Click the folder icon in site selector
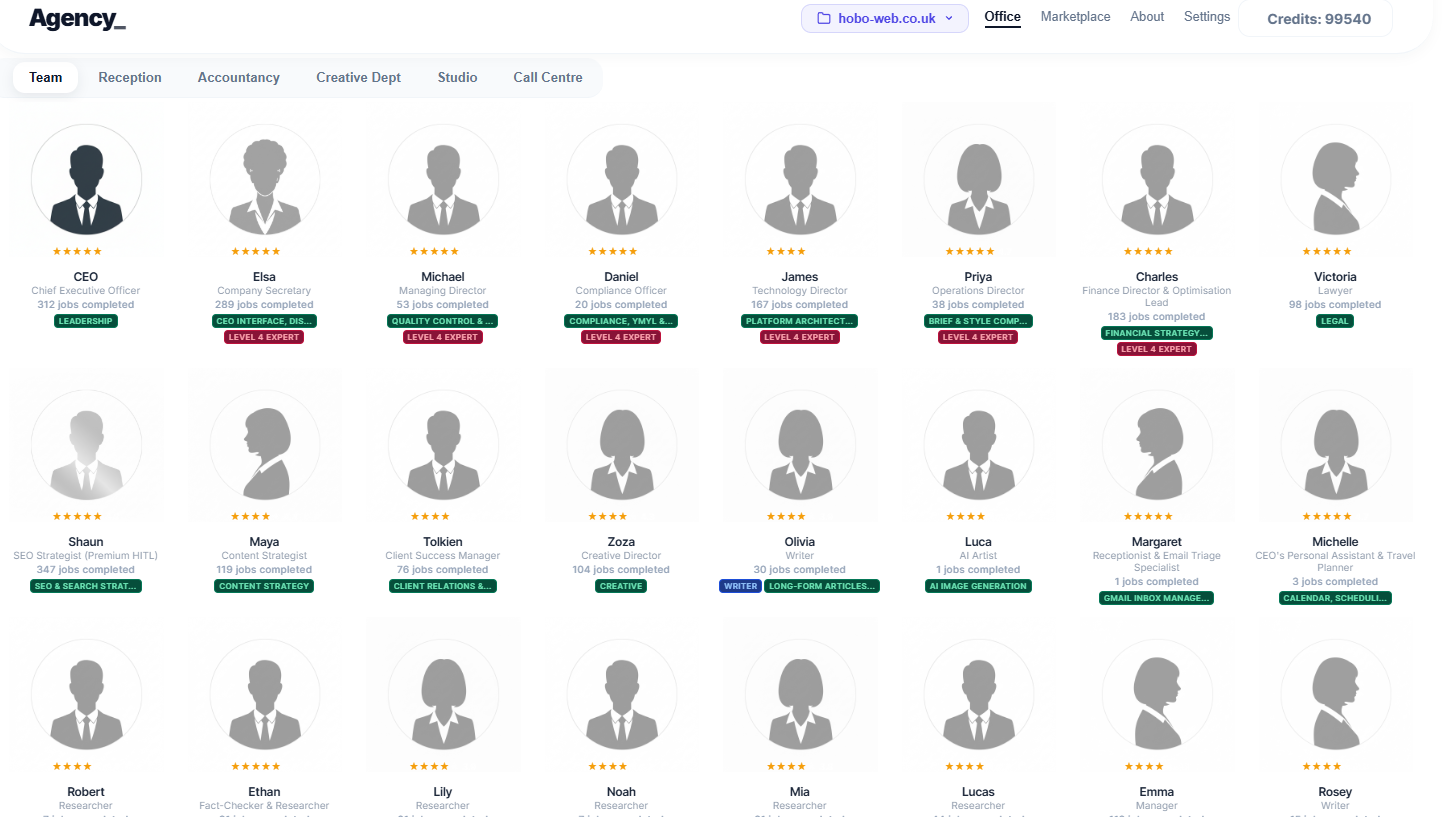The image size is (1444, 817). point(824,19)
